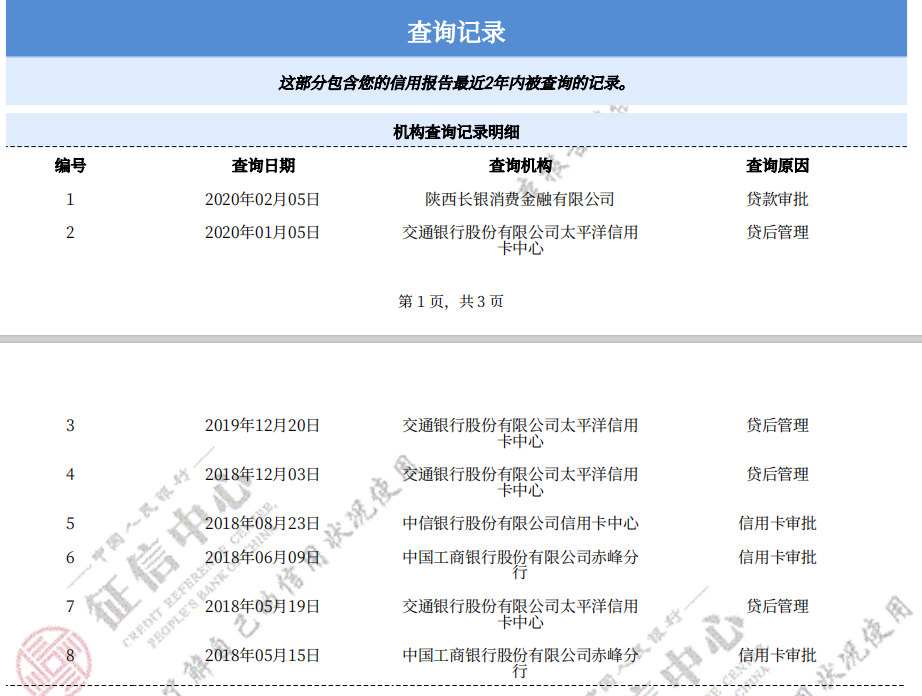Click 交通银行 institution in the 2020年01月05日 row

[x=520, y=240]
